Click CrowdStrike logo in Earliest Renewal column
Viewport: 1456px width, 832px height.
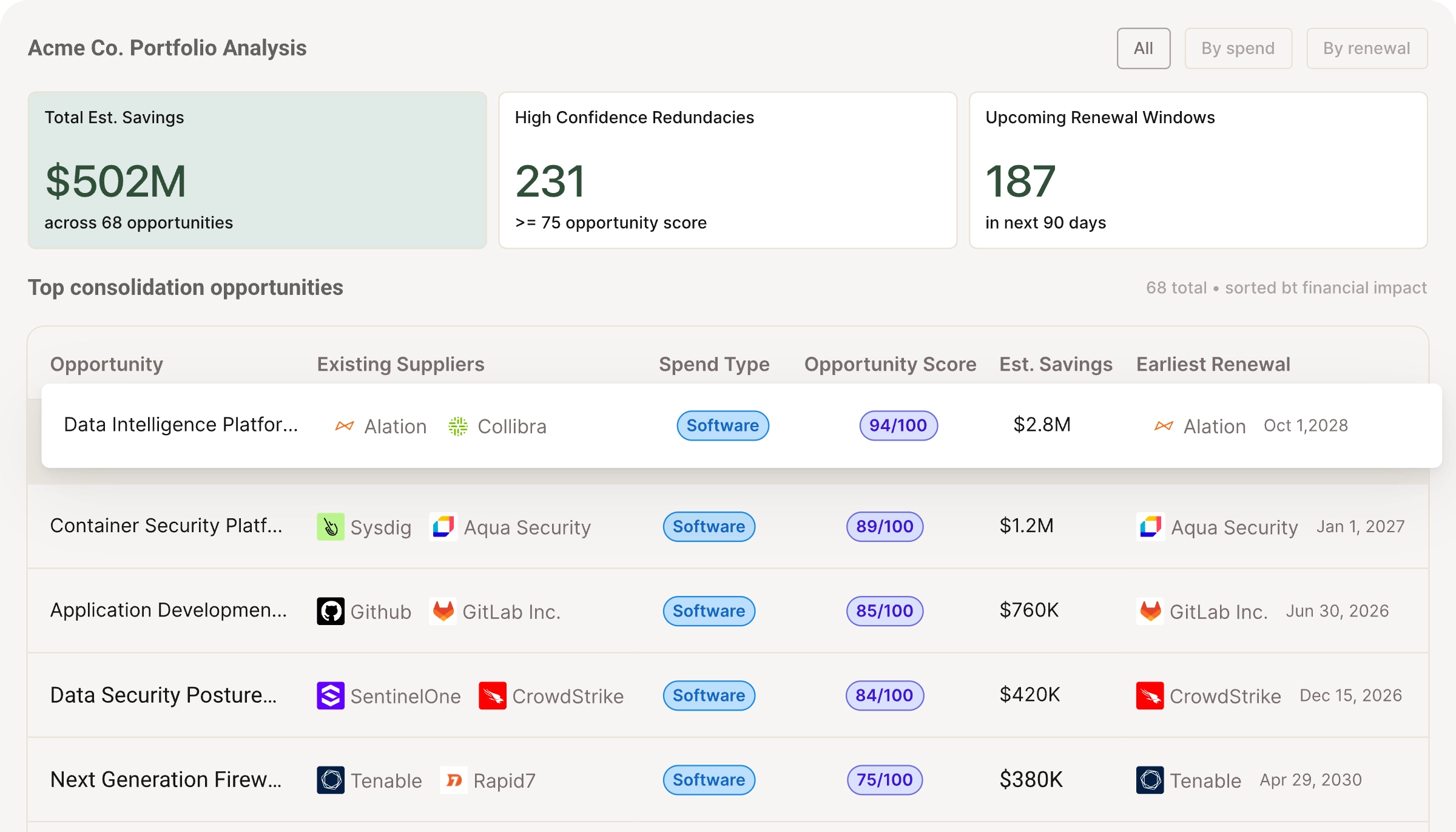1150,695
